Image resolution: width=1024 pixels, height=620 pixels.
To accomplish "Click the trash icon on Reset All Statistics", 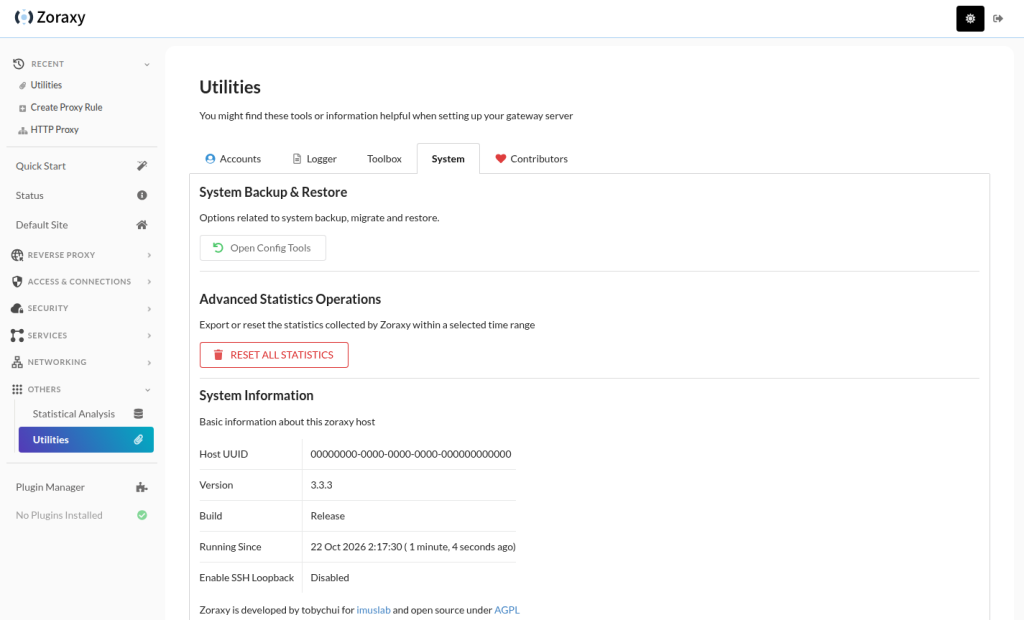I will click(x=218, y=355).
